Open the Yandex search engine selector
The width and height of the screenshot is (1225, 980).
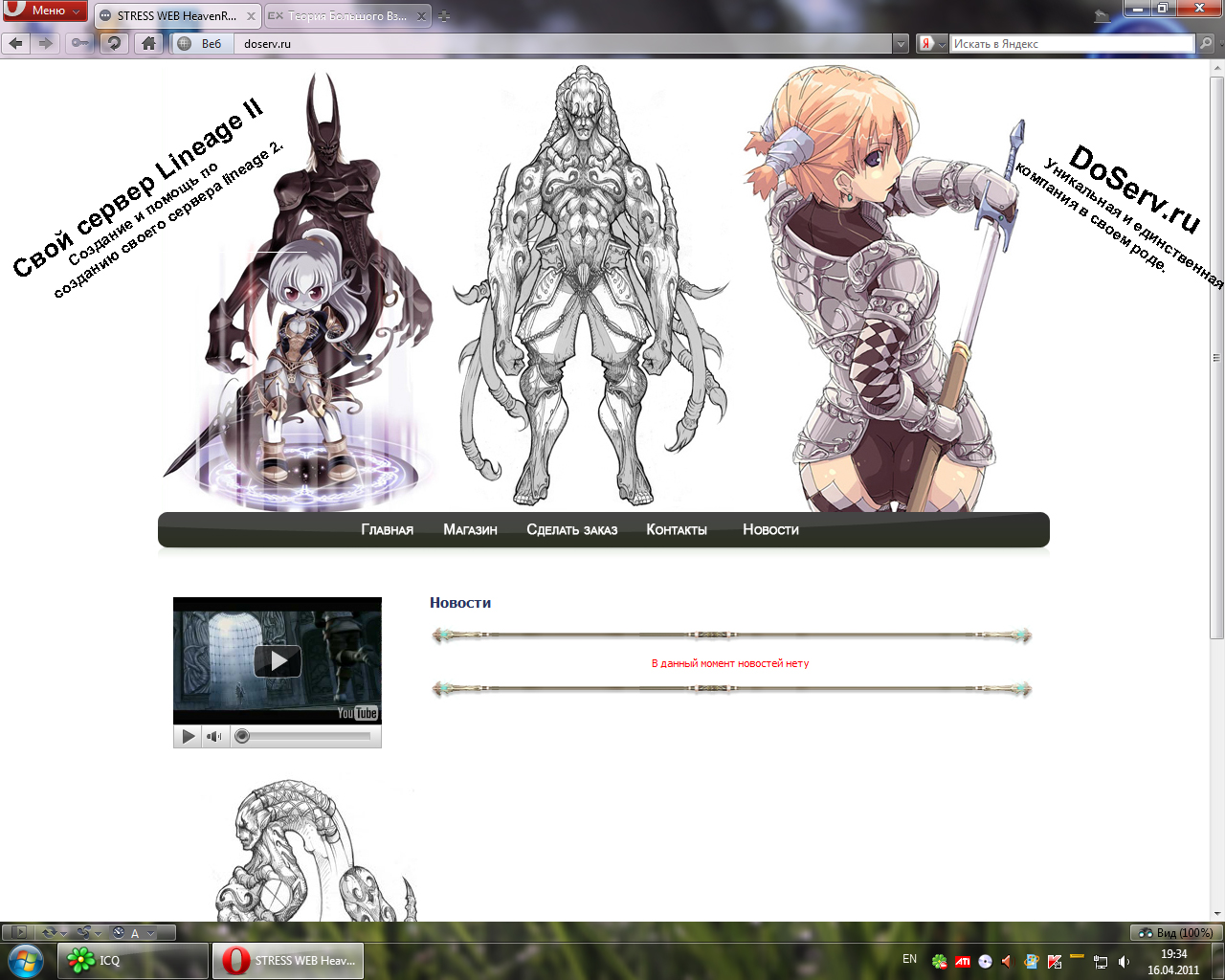(932, 44)
